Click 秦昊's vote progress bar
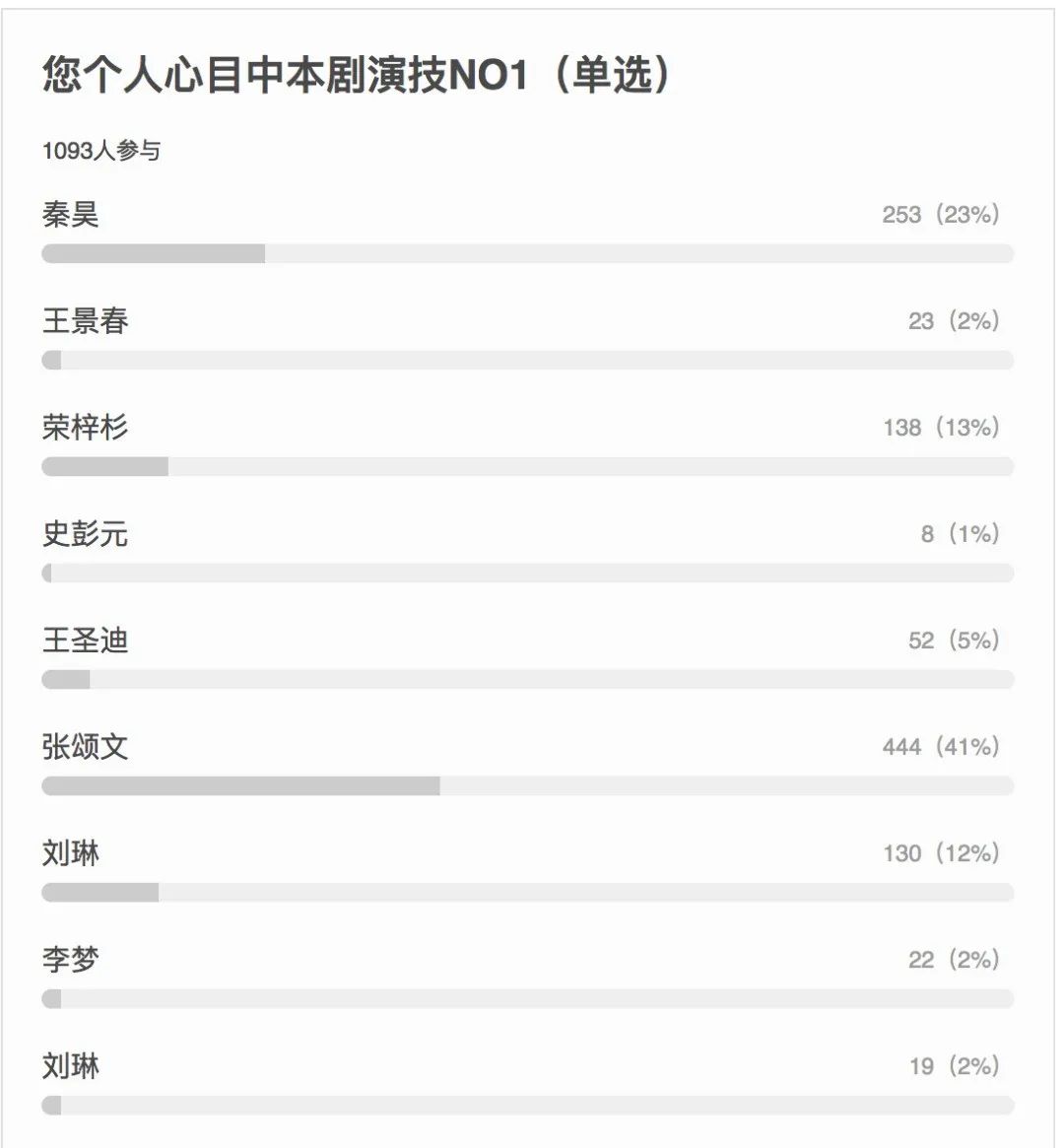Screen dimensions: 1064x1148 coord(527,254)
